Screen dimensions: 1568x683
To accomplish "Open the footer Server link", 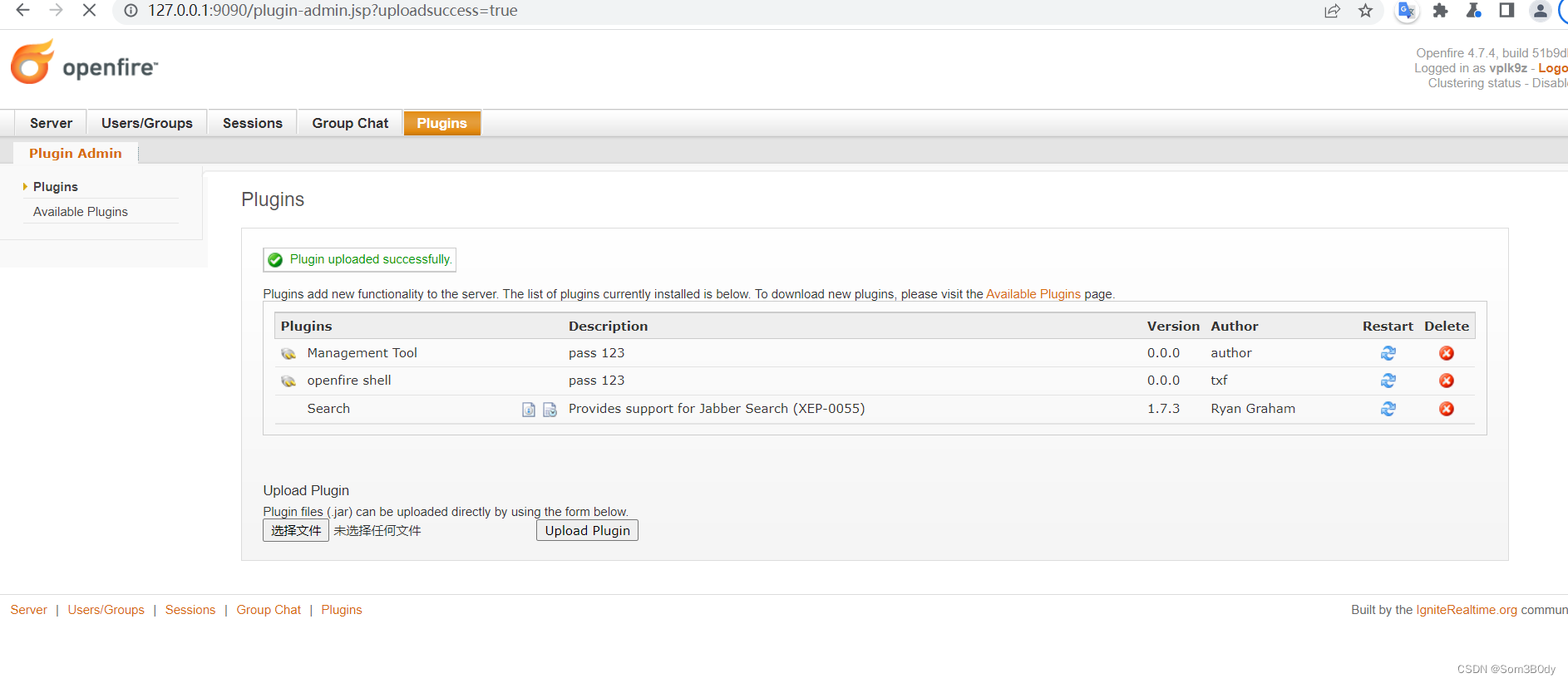I will 28,610.
